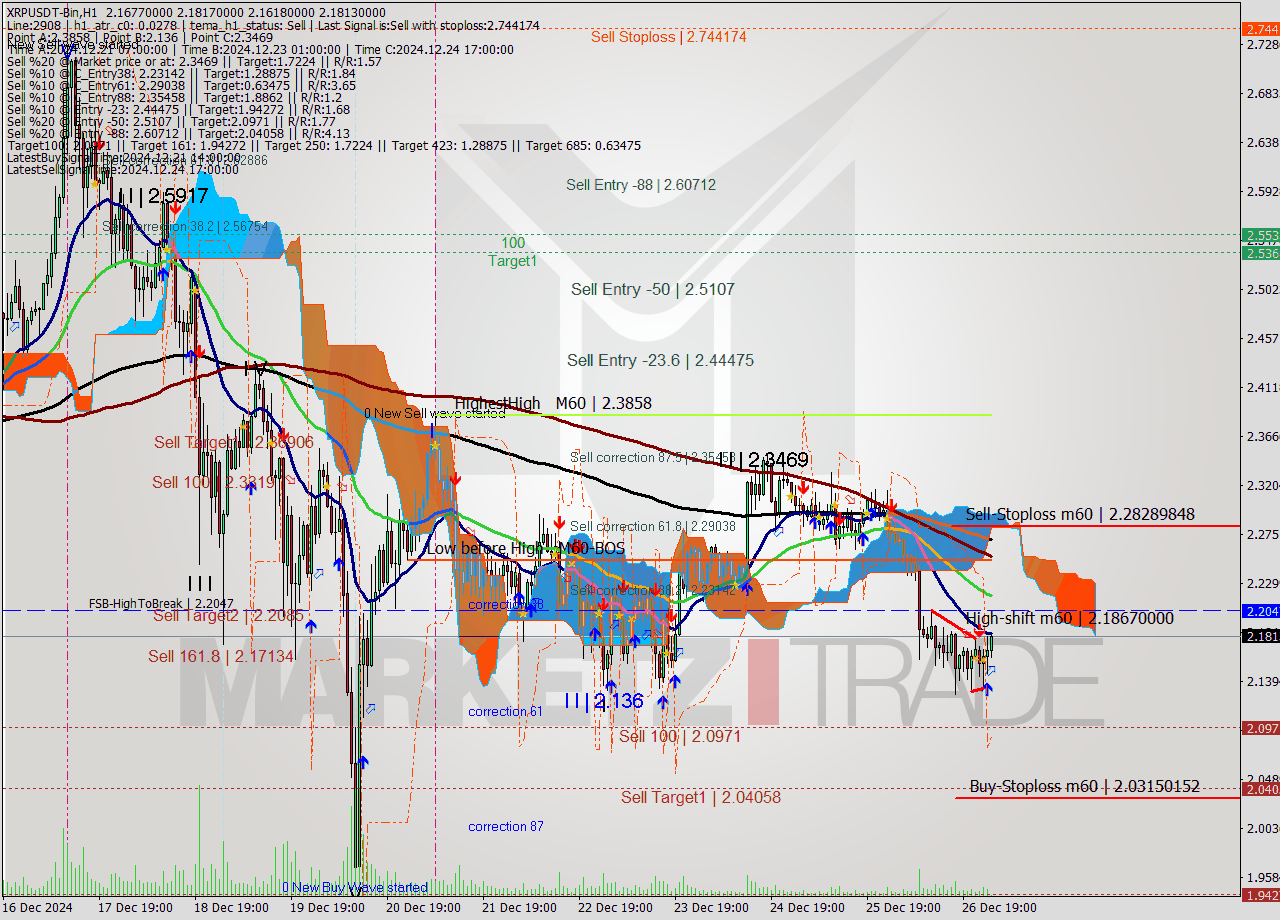
Task: Select 'Sell-Stoploss m60 | 2.28289848' label
Action: click(1080, 514)
